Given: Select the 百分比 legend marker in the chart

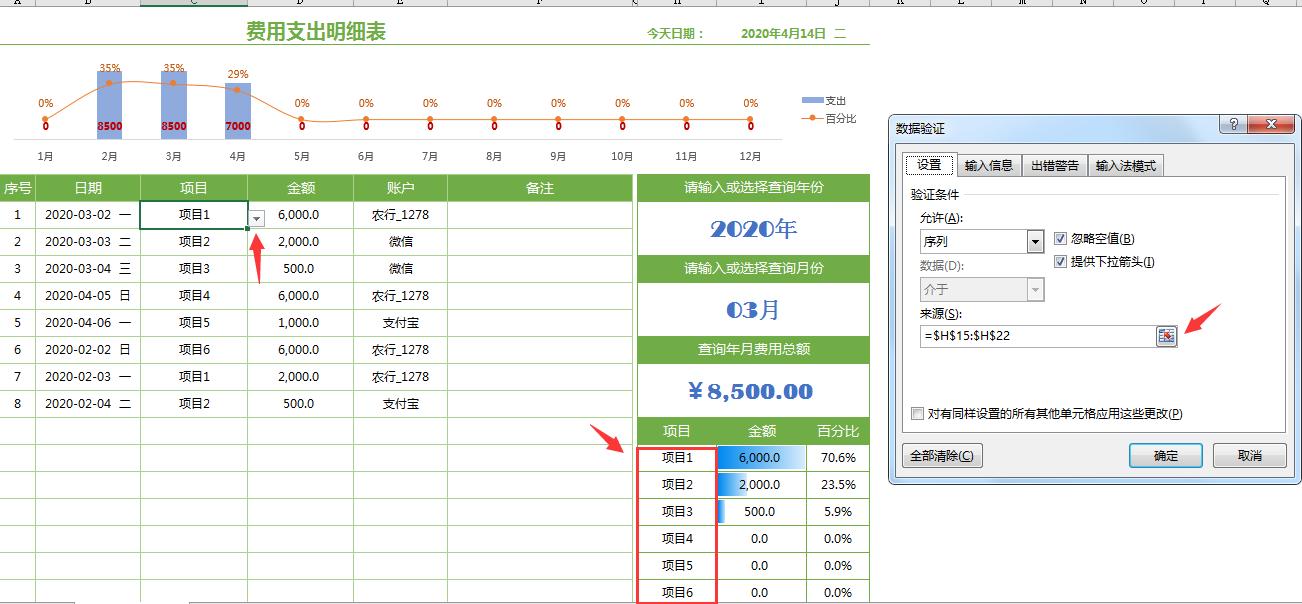Looking at the screenshot, I should (x=810, y=117).
